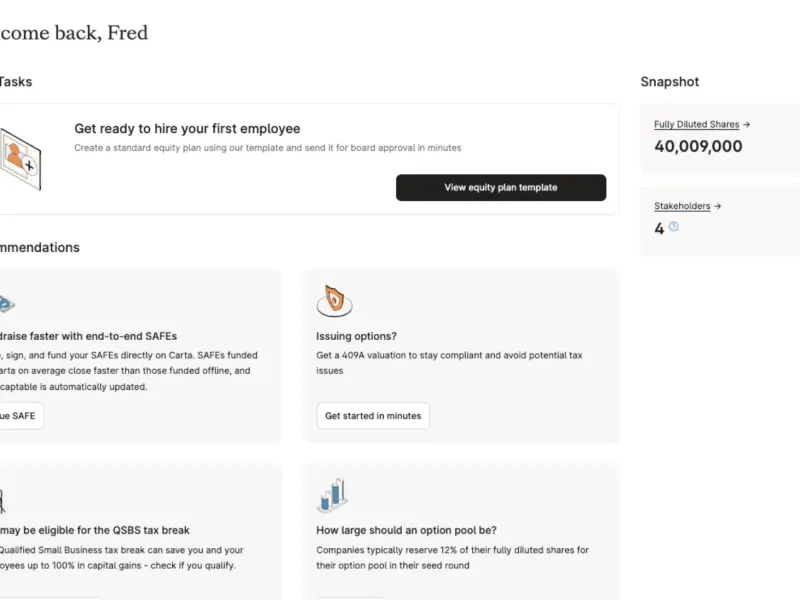Click How large should an option pool be
The width and height of the screenshot is (800, 600).
pos(406,530)
